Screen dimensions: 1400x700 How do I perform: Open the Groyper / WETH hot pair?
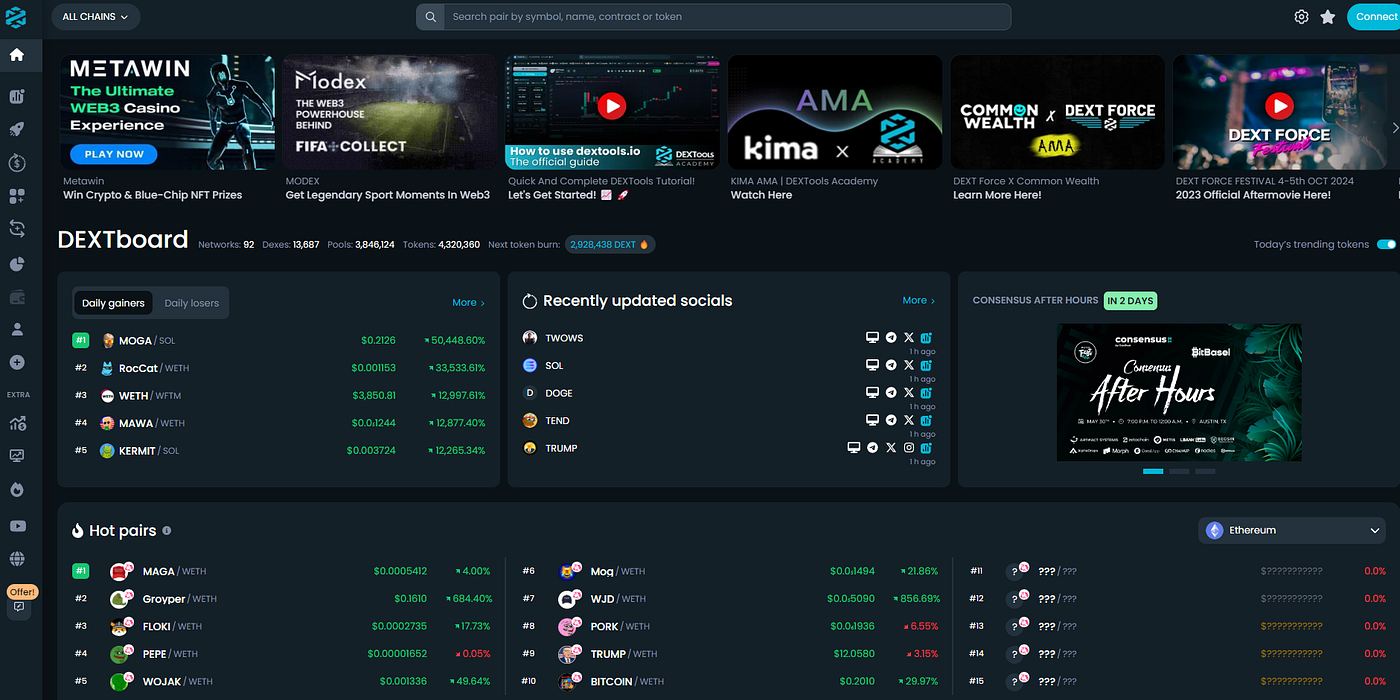click(282, 599)
